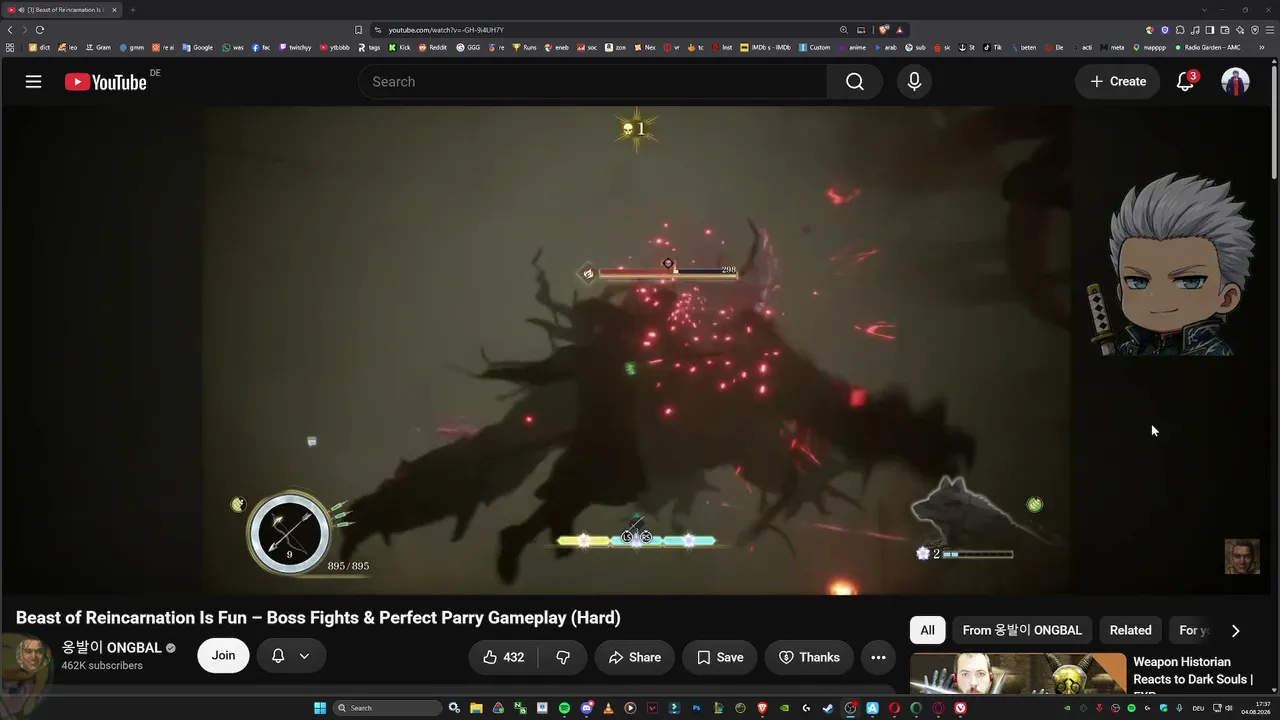
Task: Switch to the Beast of Reincarnation tab
Action: (62, 10)
